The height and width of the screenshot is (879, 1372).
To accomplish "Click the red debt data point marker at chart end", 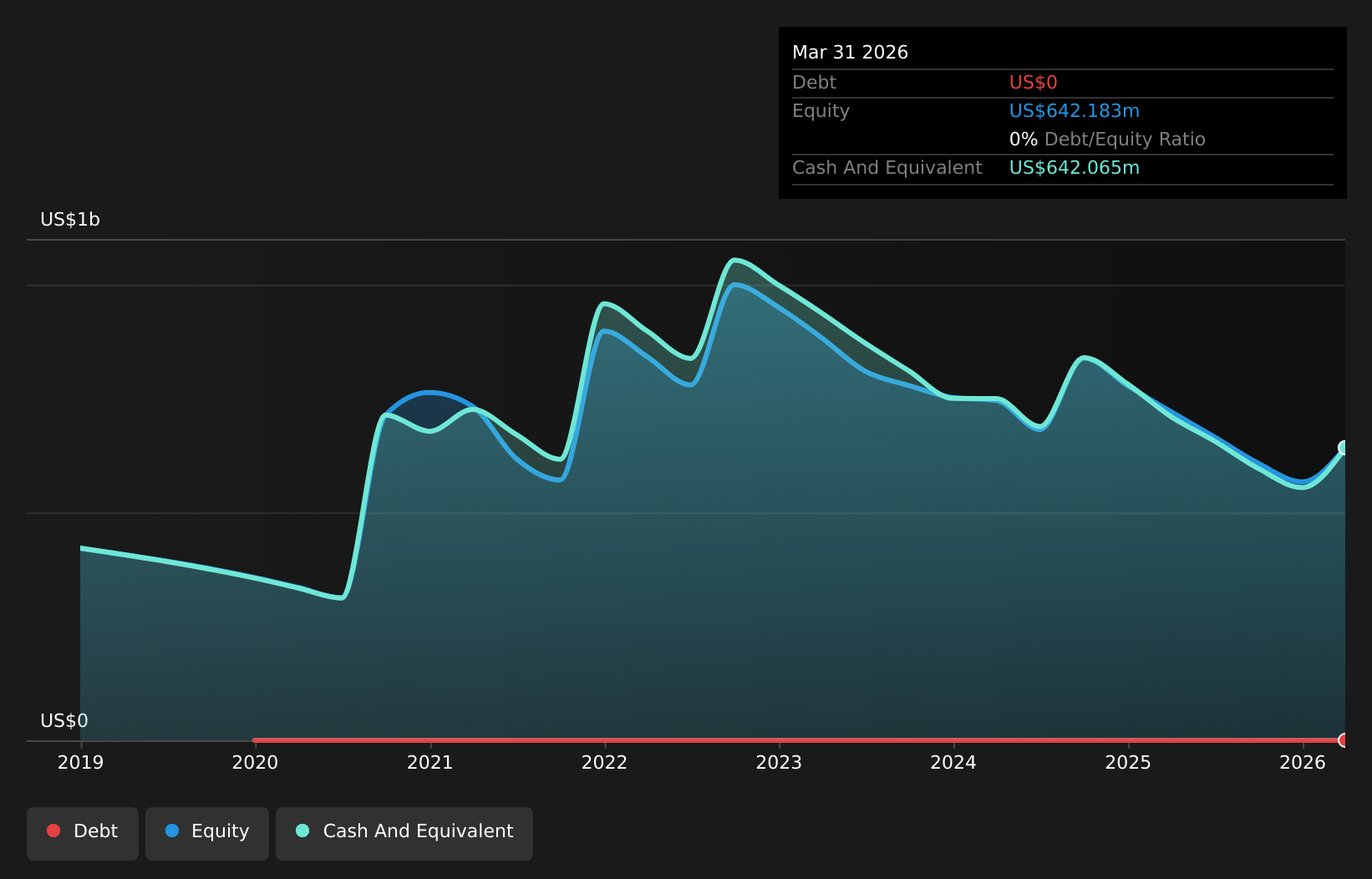I will pos(1344,740).
